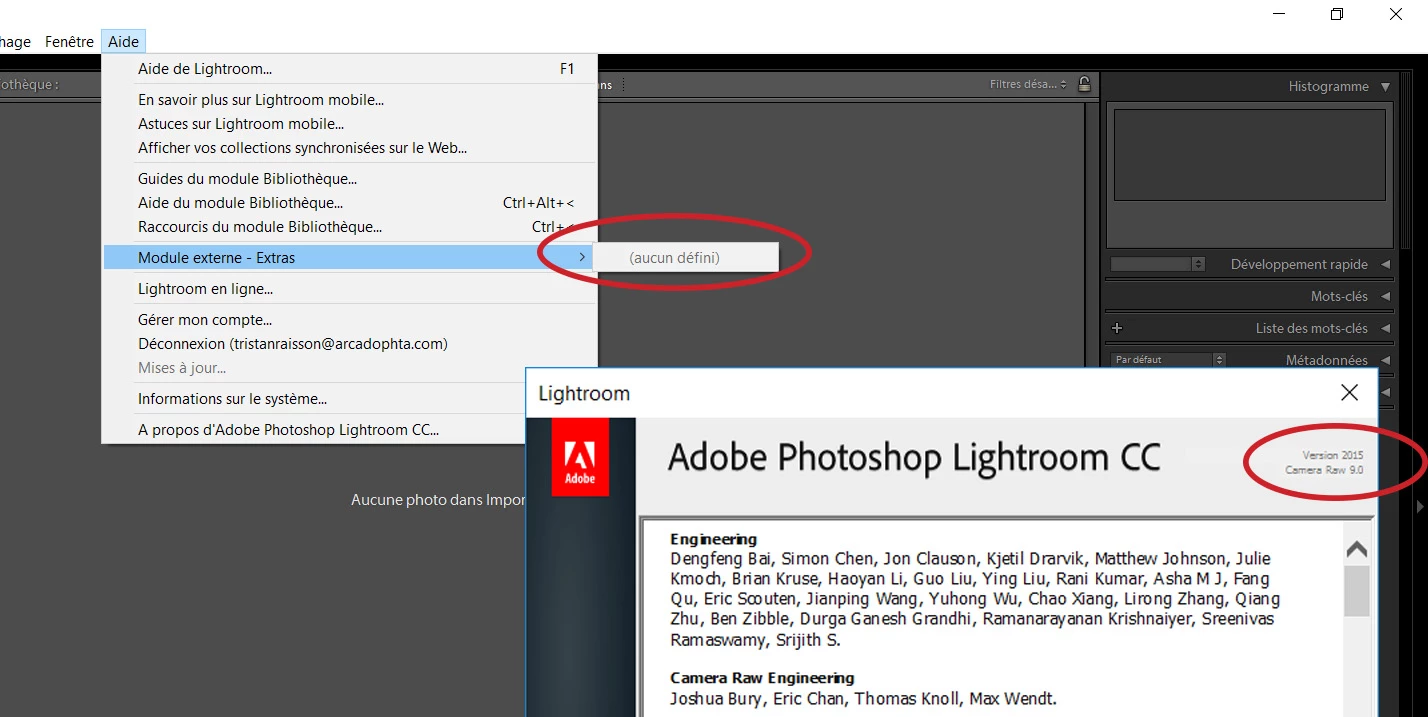Open the Par défaut metadata dropdown
This screenshot has height=717, width=1428.
(1168, 359)
